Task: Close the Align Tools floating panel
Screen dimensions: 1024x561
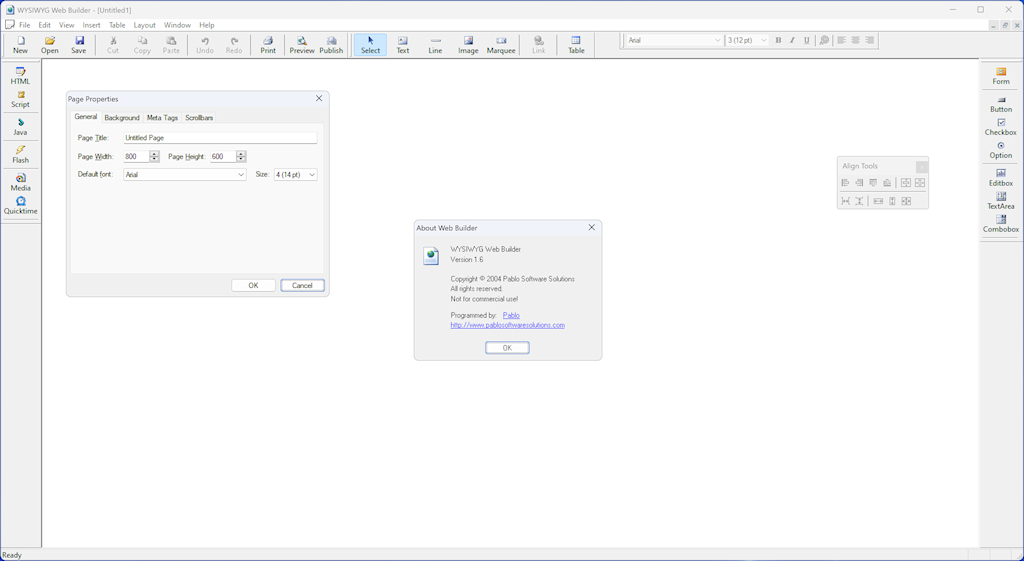Action: pyautogui.click(x=921, y=166)
